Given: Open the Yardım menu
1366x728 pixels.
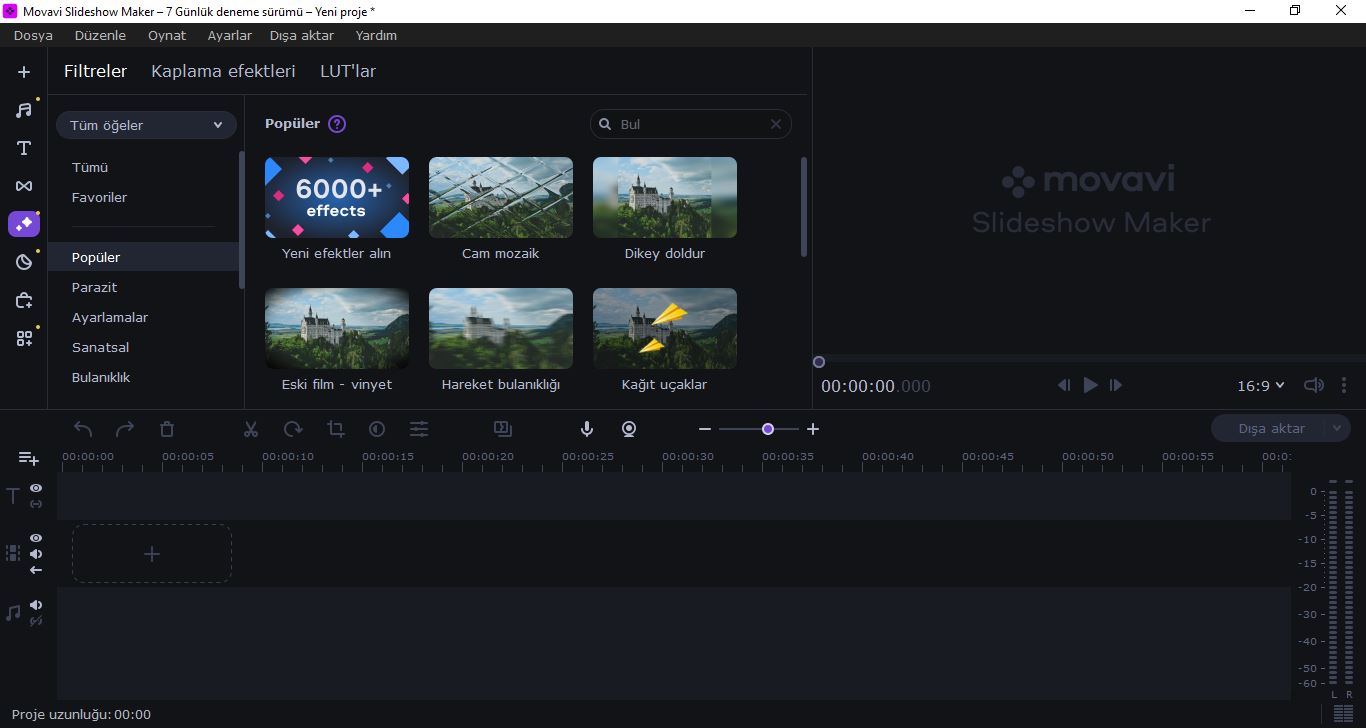Looking at the screenshot, I should click(x=376, y=35).
